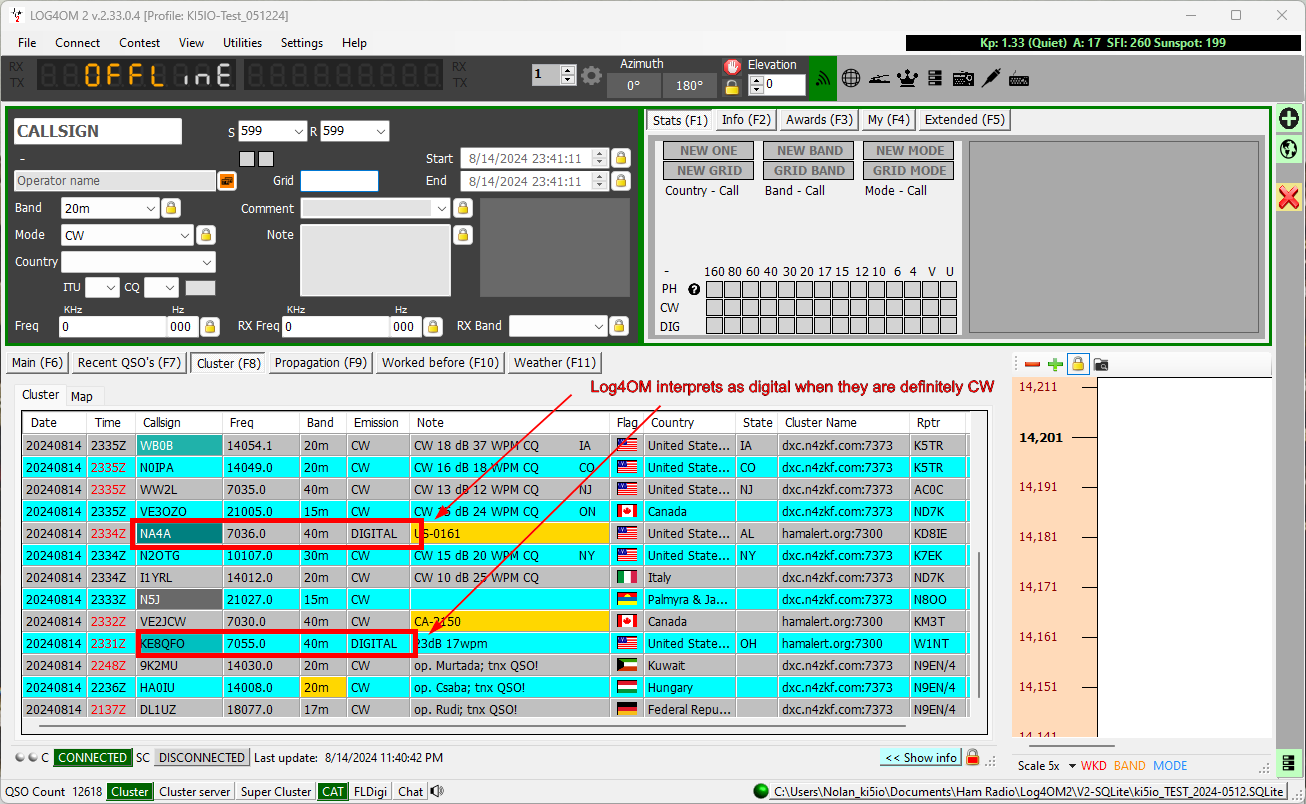1306x804 pixels.
Task: Zoom in band map with green plus
Action: click(1055, 365)
